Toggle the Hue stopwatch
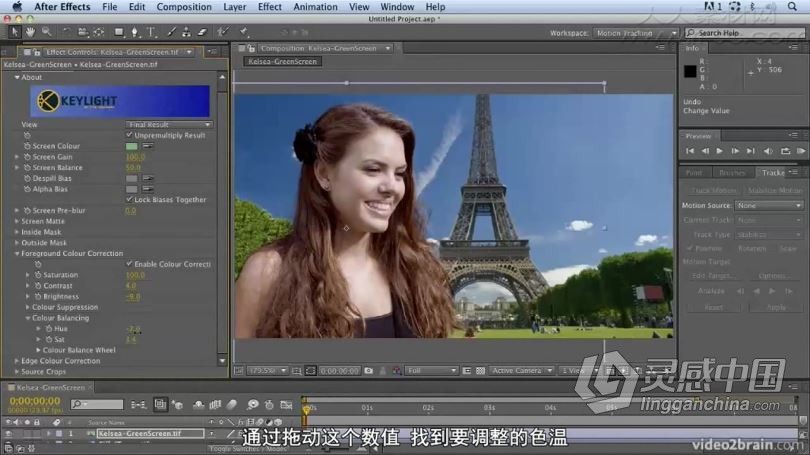The width and height of the screenshot is (810, 455). [x=49, y=328]
